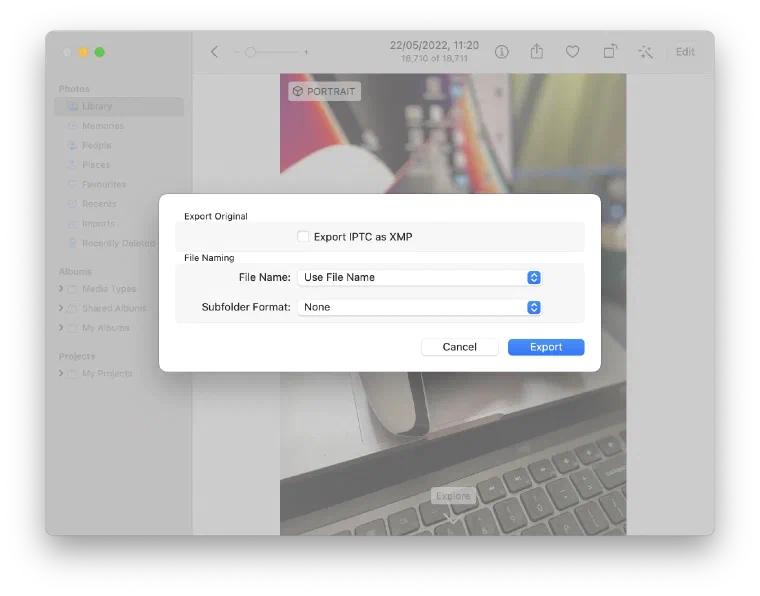This screenshot has width=760, height=596.
Task: Click the Shared Albums folder icon
Action: [72, 308]
